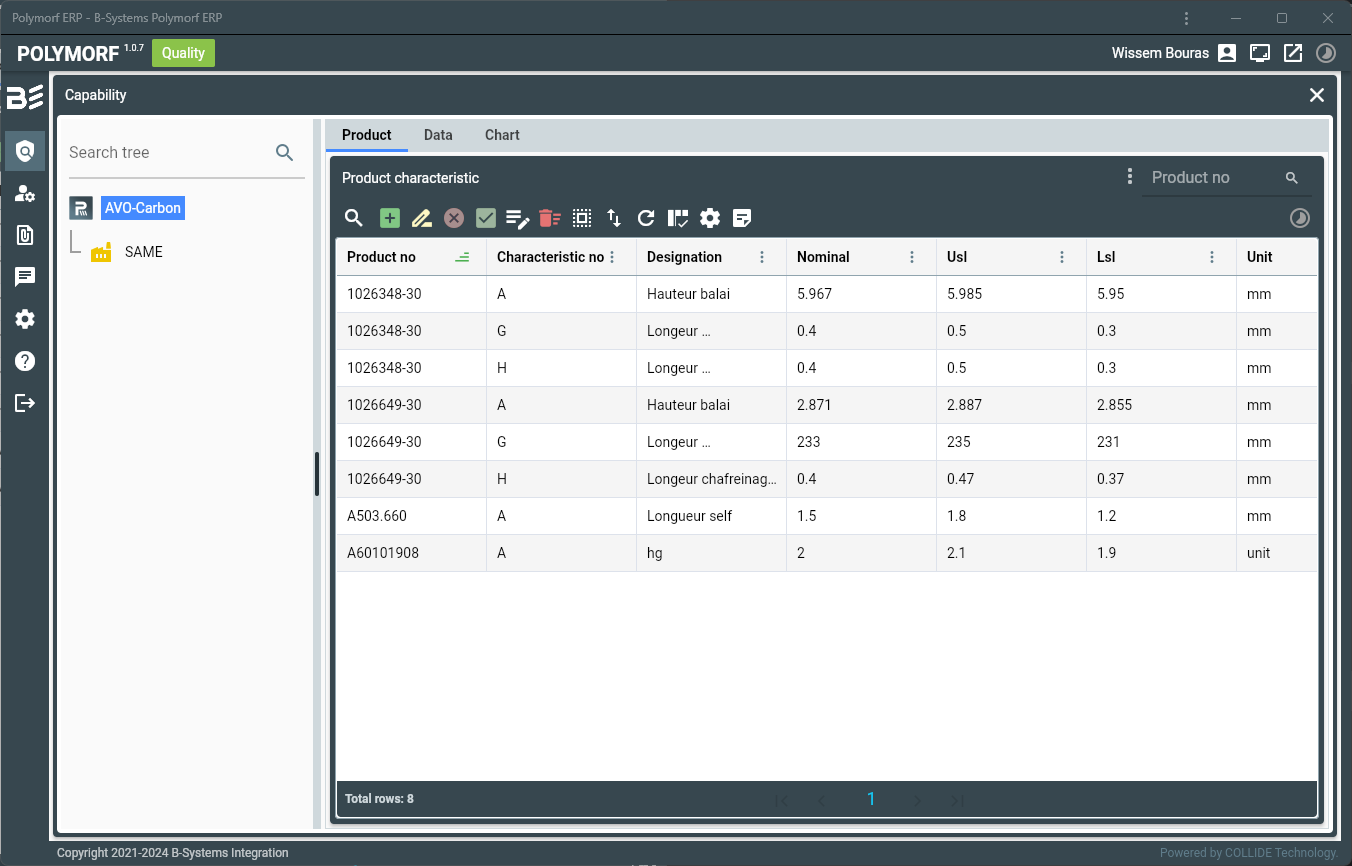This screenshot has width=1352, height=866.
Task: Select the SAME node in the tree
Action: 143,252
